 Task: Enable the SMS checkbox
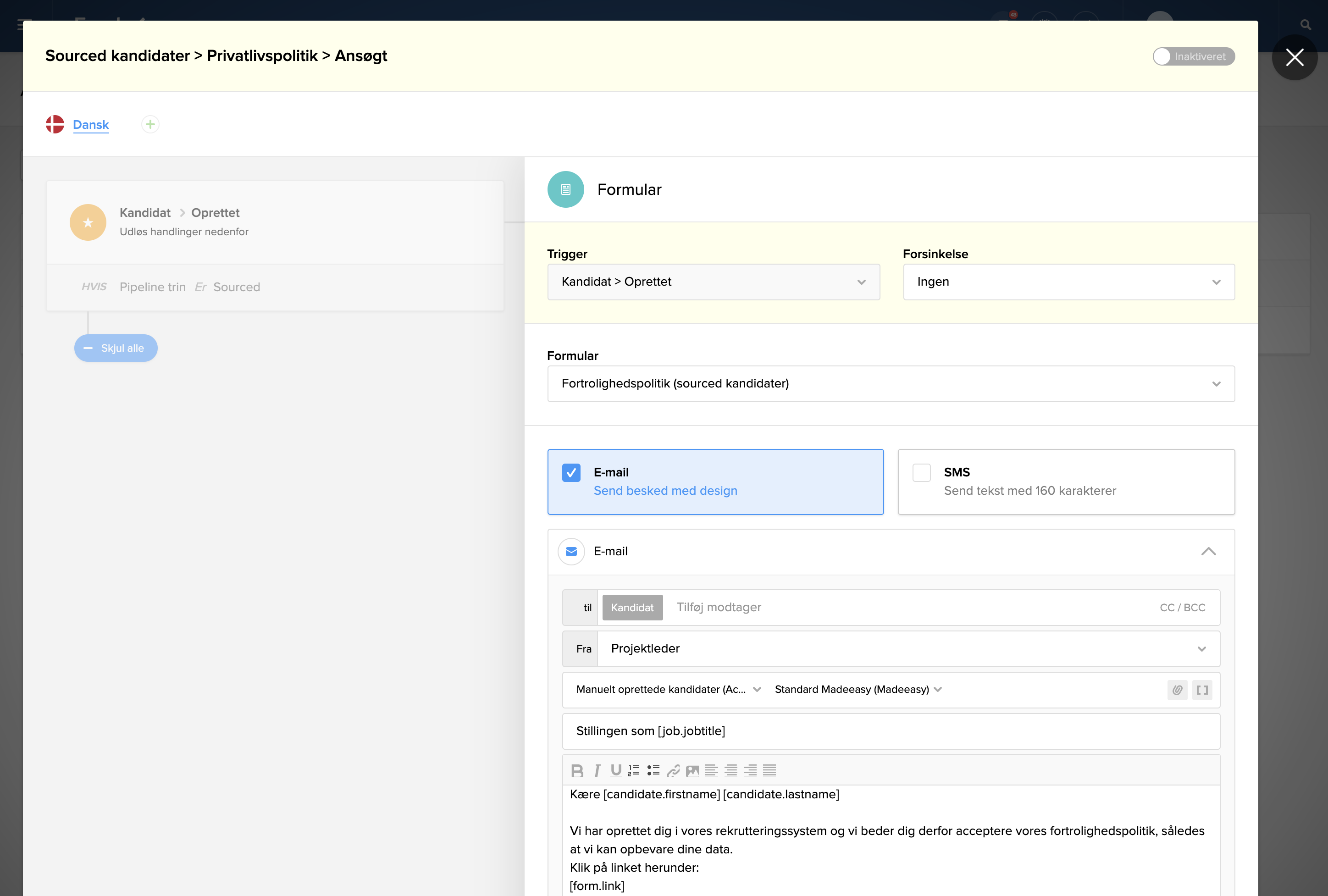pyautogui.click(x=921, y=473)
